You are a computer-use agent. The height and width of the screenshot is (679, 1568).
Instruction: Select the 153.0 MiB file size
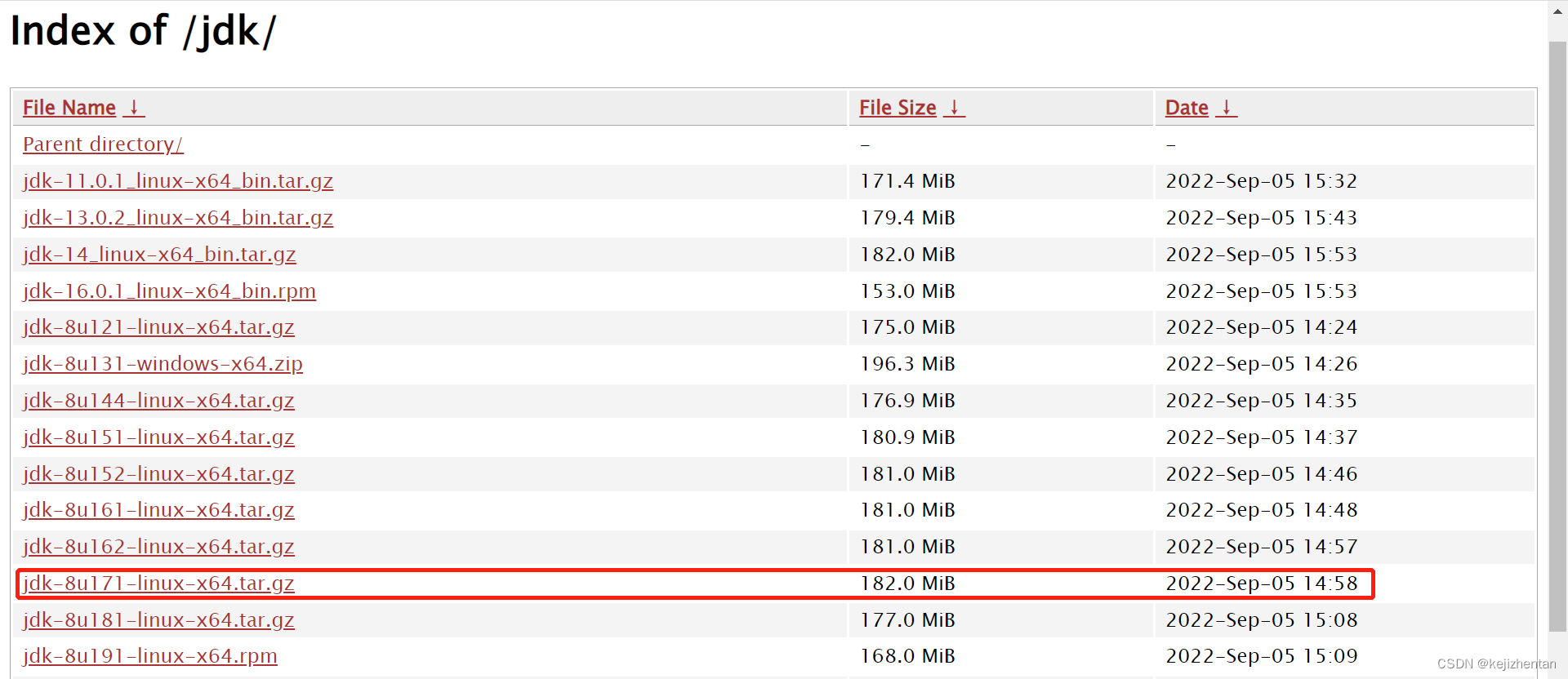[907, 291]
